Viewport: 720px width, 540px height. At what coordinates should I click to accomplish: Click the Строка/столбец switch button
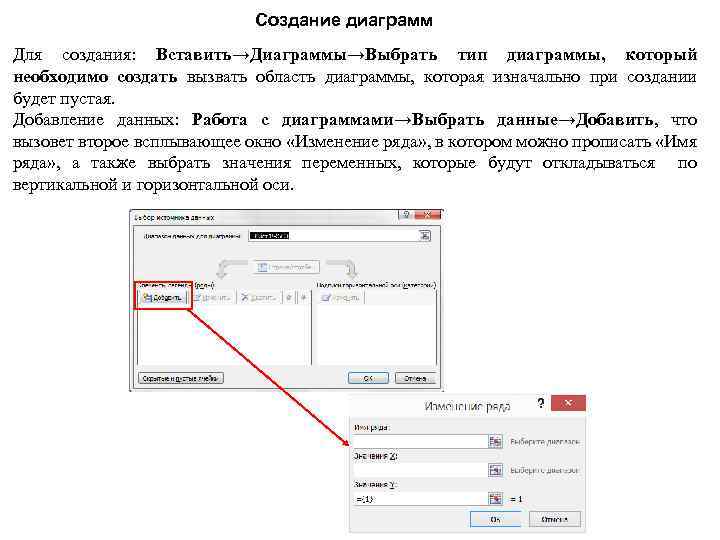coord(286,267)
